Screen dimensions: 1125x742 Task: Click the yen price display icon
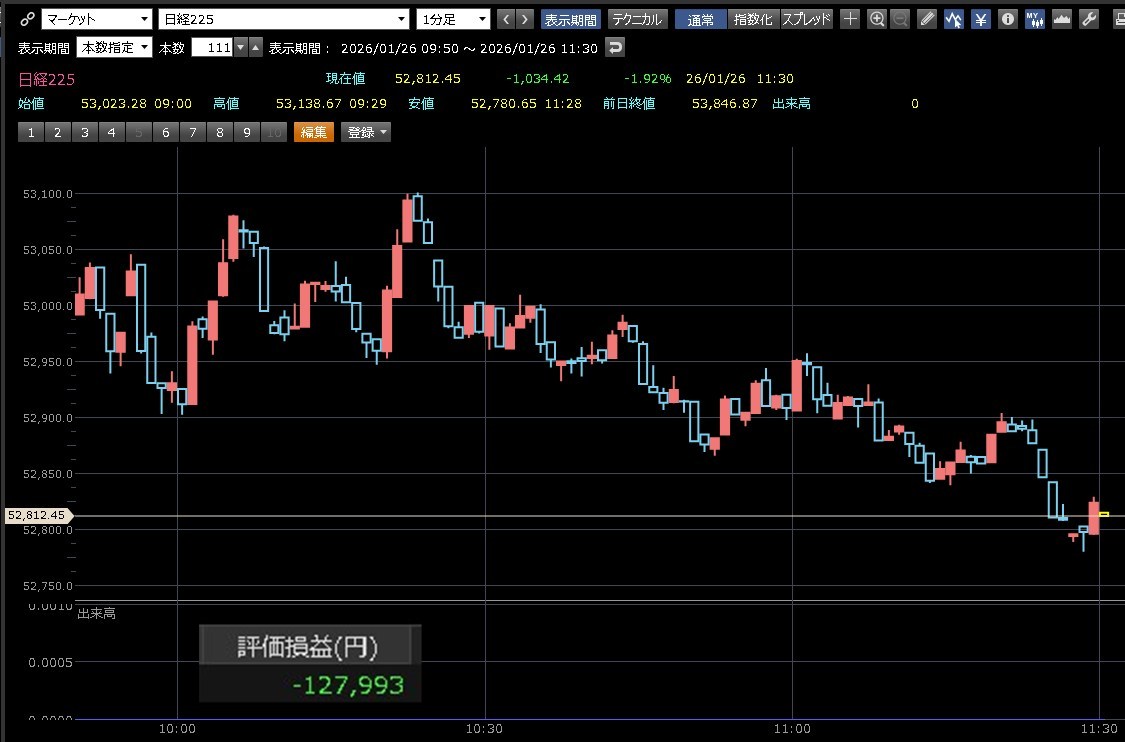coord(981,19)
